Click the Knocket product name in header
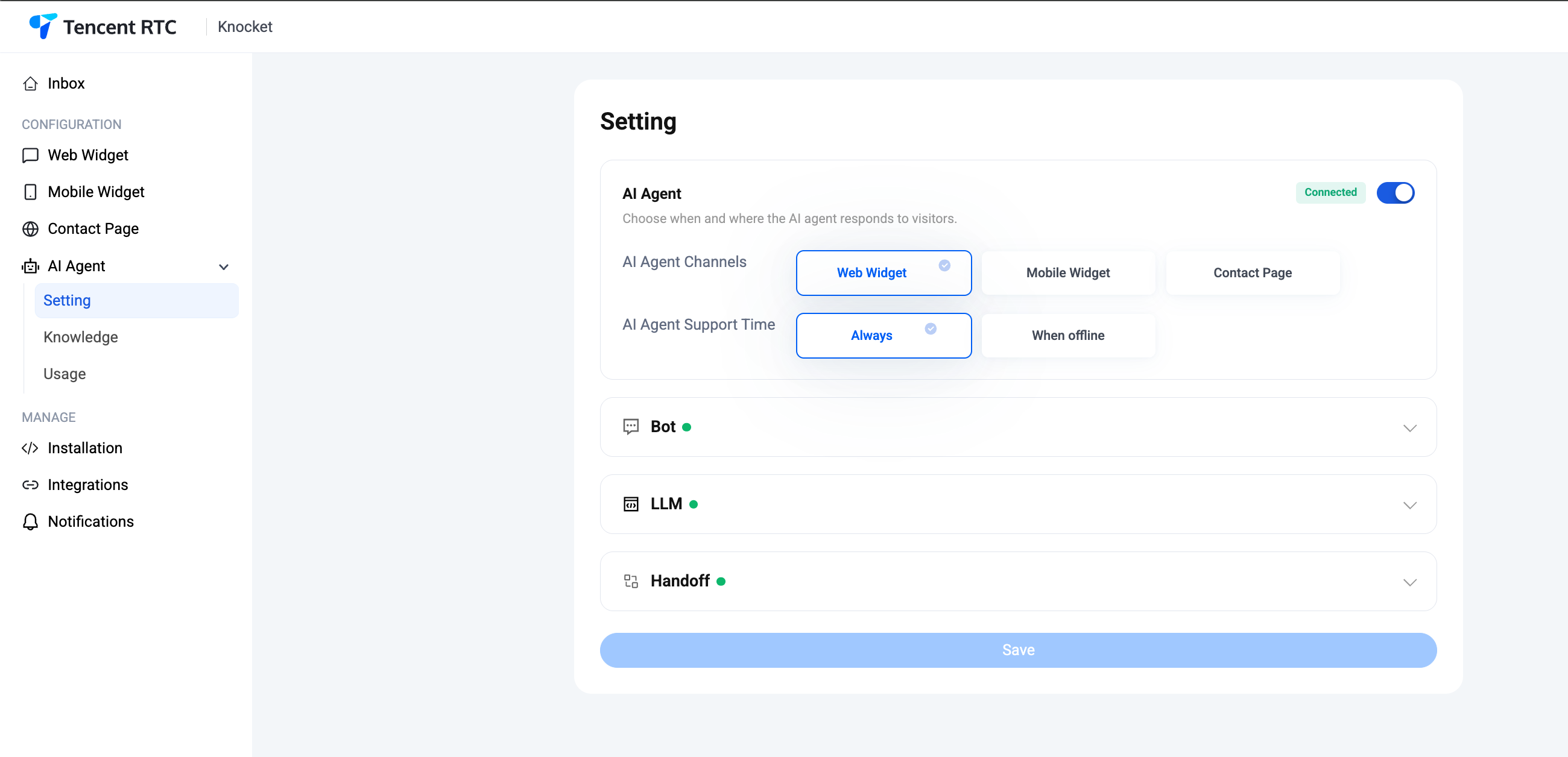Screen dimensions: 1568x757 pyautogui.click(x=245, y=27)
